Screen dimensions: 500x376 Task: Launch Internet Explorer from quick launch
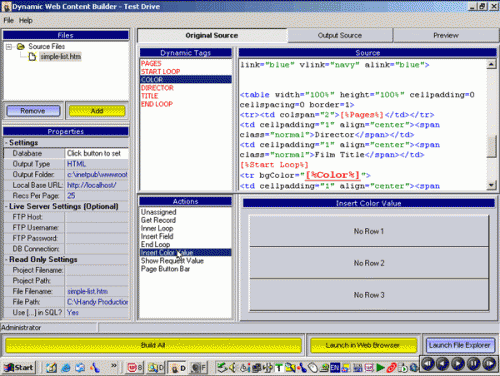pyautogui.click(x=66, y=368)
